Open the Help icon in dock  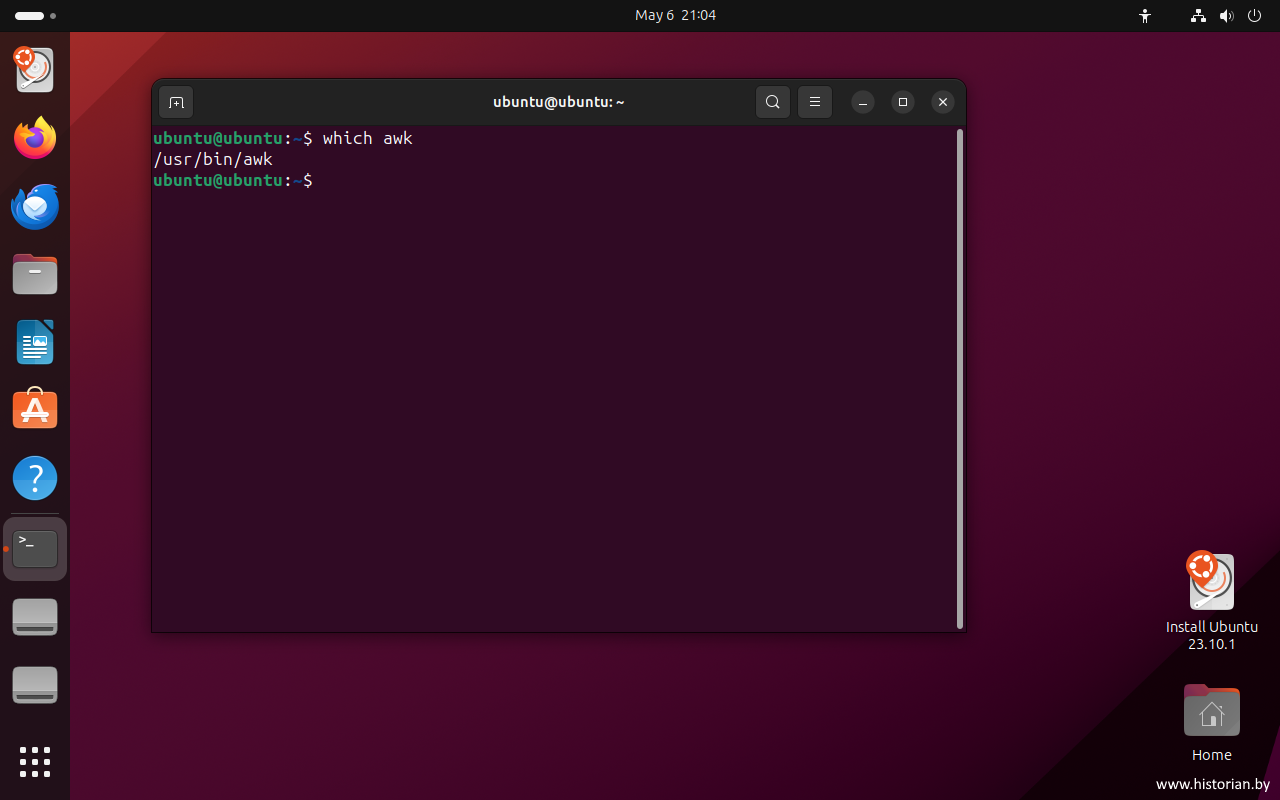pyautogui.click(x=35, y=478)
